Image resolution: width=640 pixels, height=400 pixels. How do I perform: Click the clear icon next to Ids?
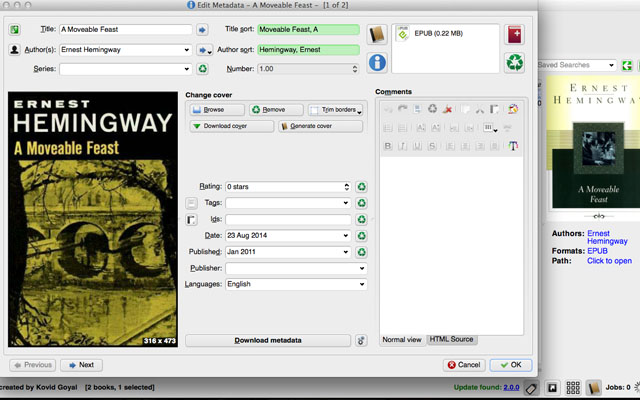click(x=361, y=220)
